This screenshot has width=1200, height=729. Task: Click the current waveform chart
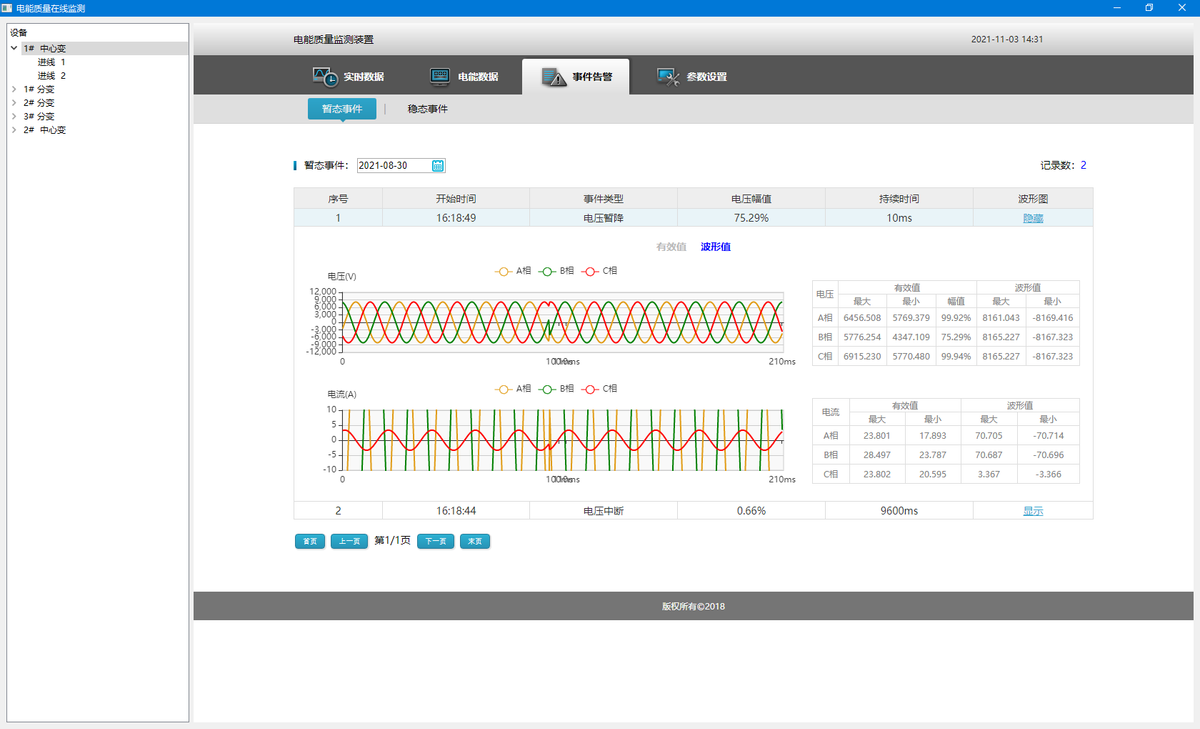coord(562,439)
